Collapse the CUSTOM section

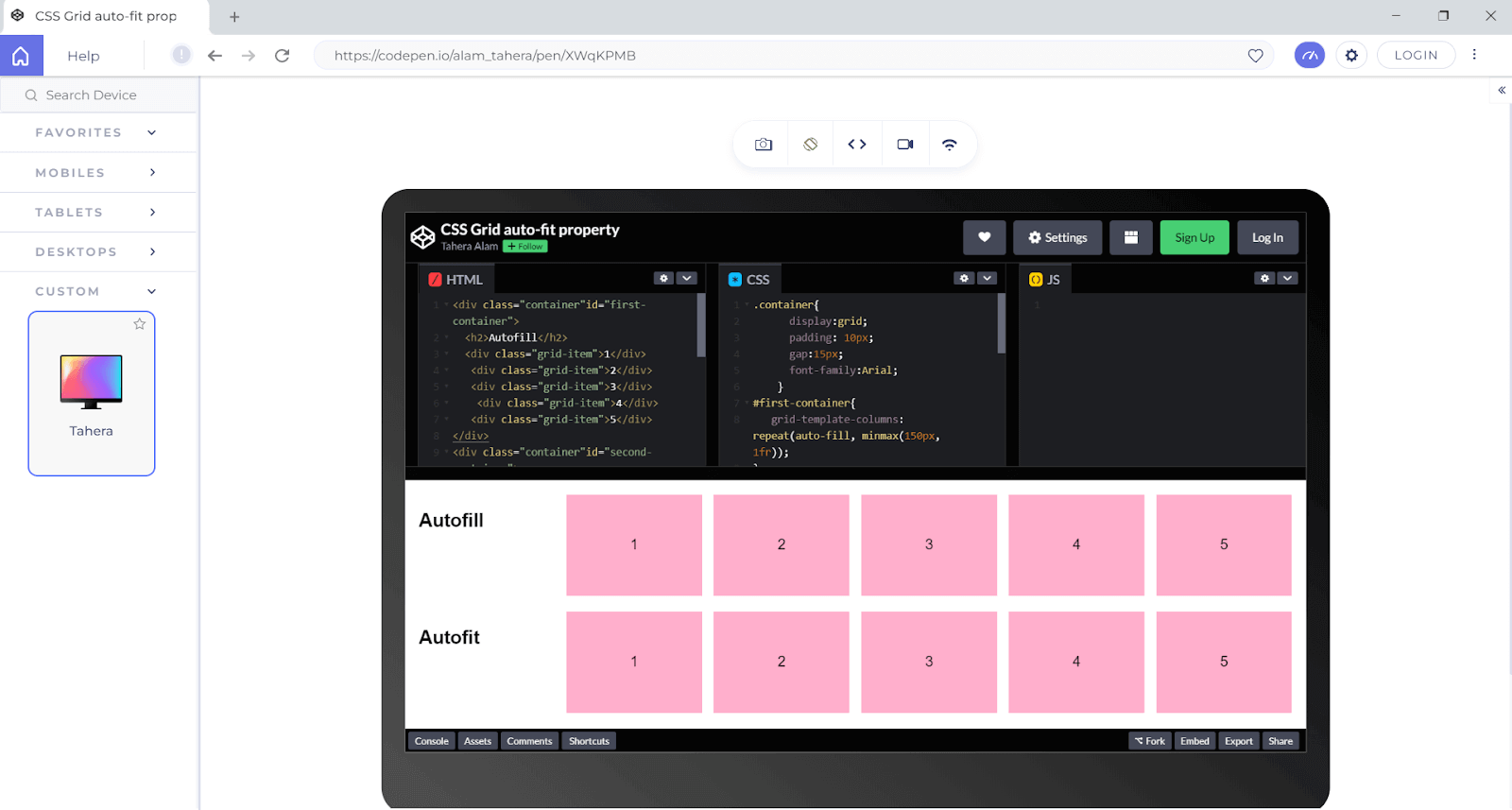(x=98, y=291)
